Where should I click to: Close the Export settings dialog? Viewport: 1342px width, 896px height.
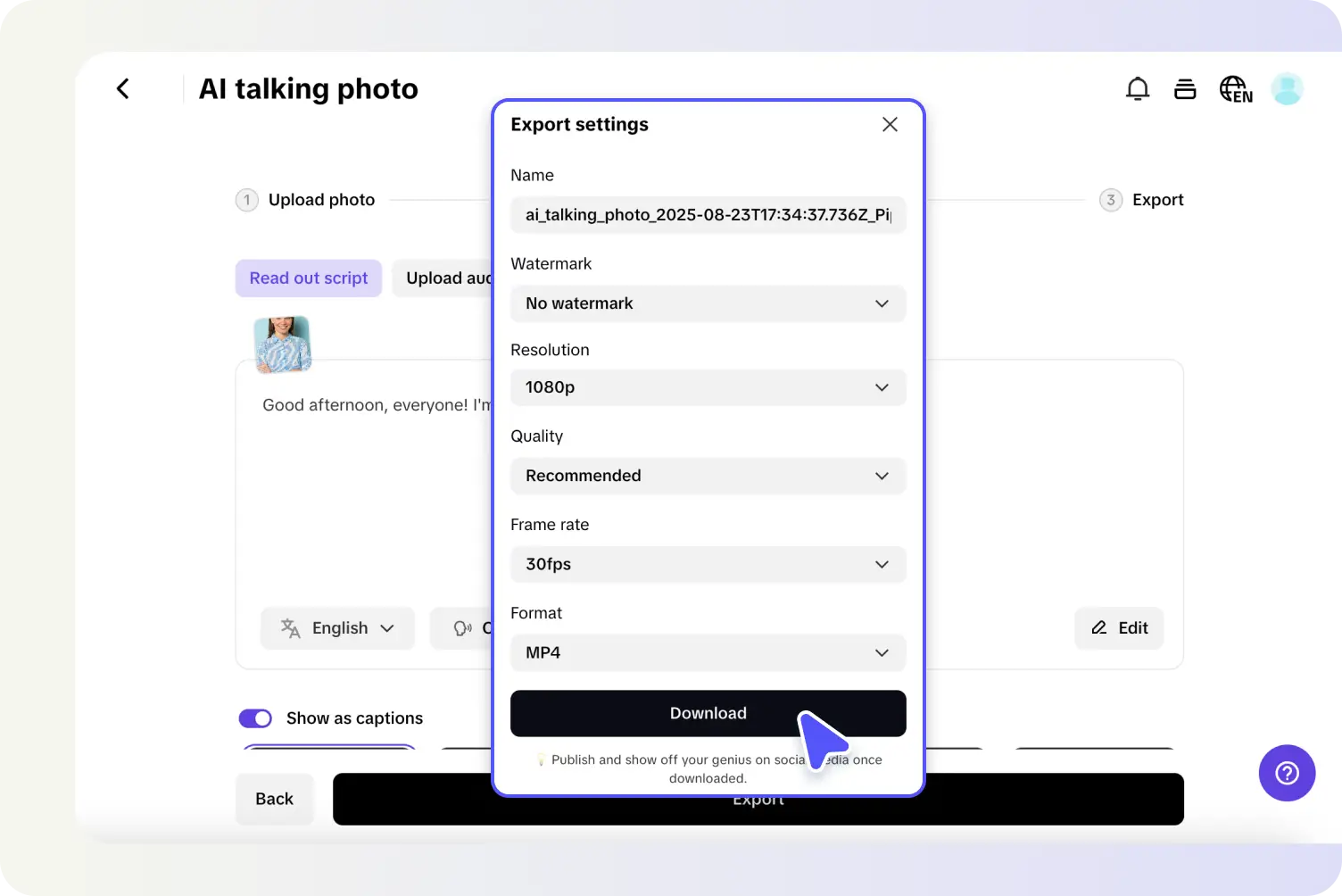[889, 124]
